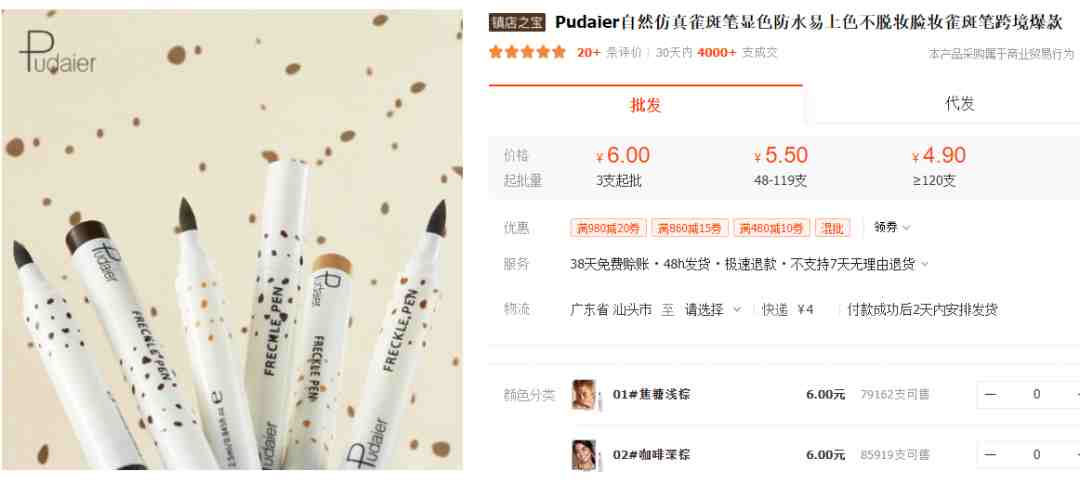The height and width of the screenshot is (484, 1080).
Task: Click the 混批 tag
Action: click(833, 228)
